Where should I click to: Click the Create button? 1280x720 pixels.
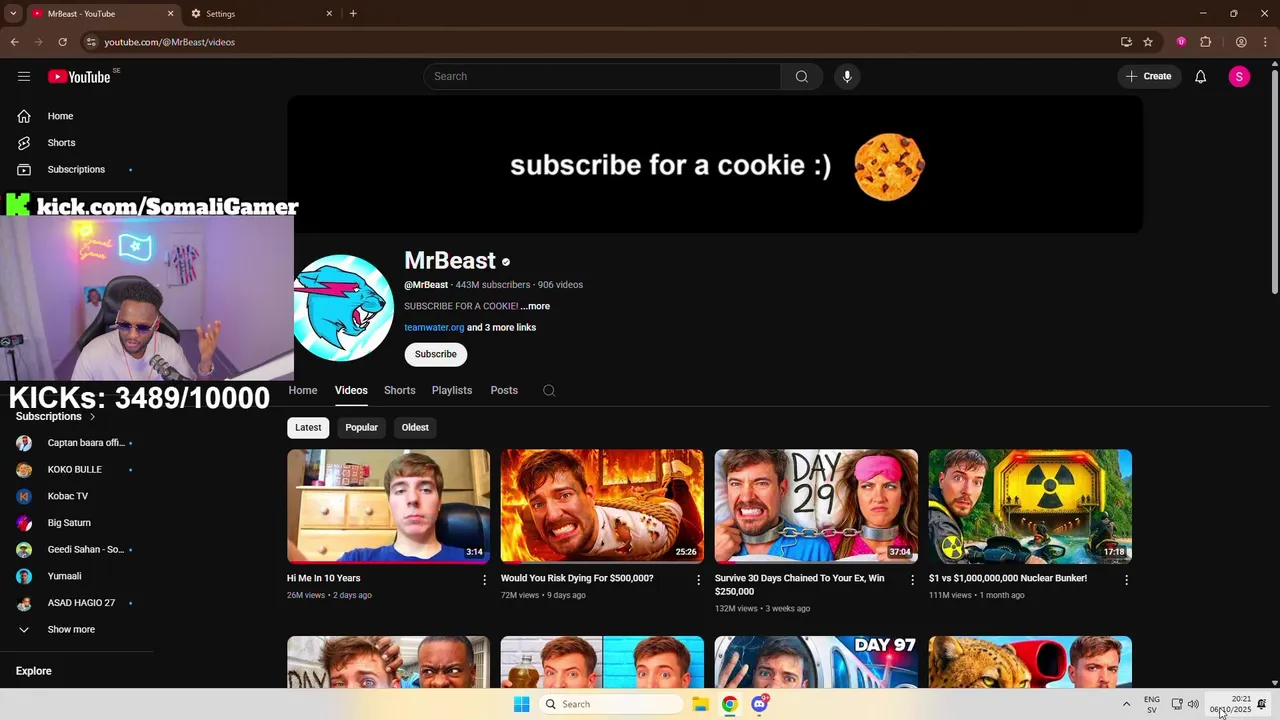click(x=1149, y=76)
